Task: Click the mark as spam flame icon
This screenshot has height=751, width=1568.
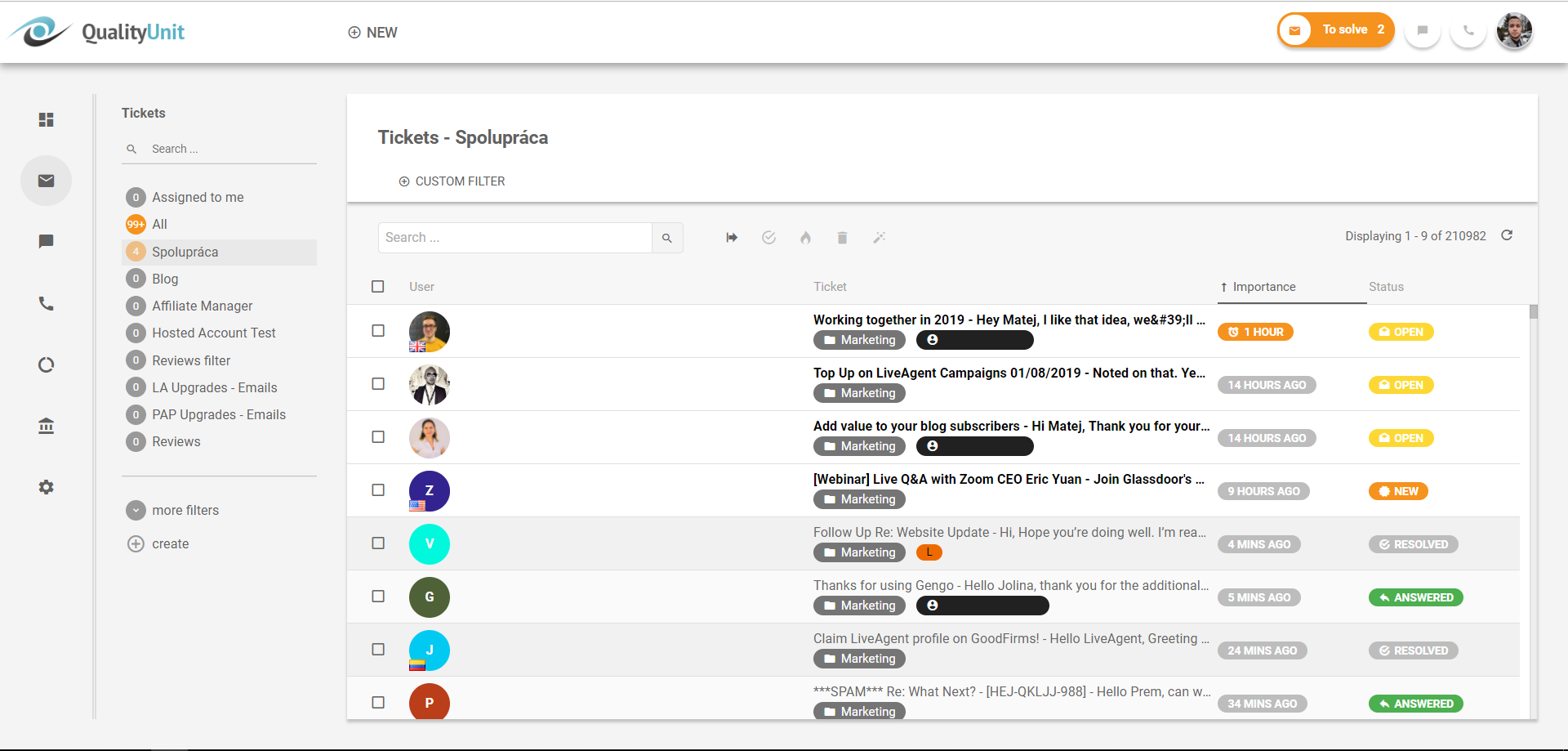Action: coord(805,238)
